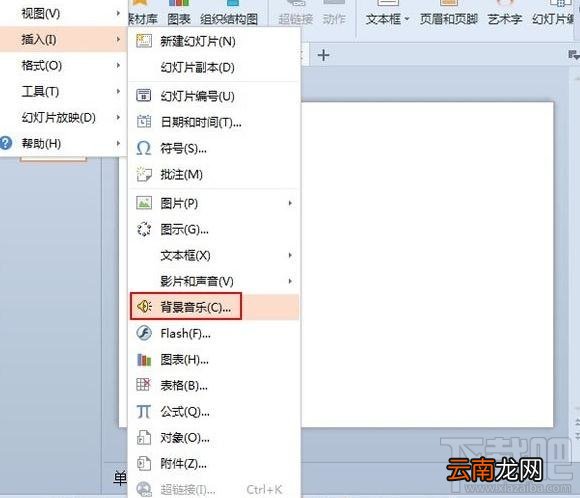Click the Omega symbol icon
The height and width of the screenshot is (498, 580).
[144, 148]
